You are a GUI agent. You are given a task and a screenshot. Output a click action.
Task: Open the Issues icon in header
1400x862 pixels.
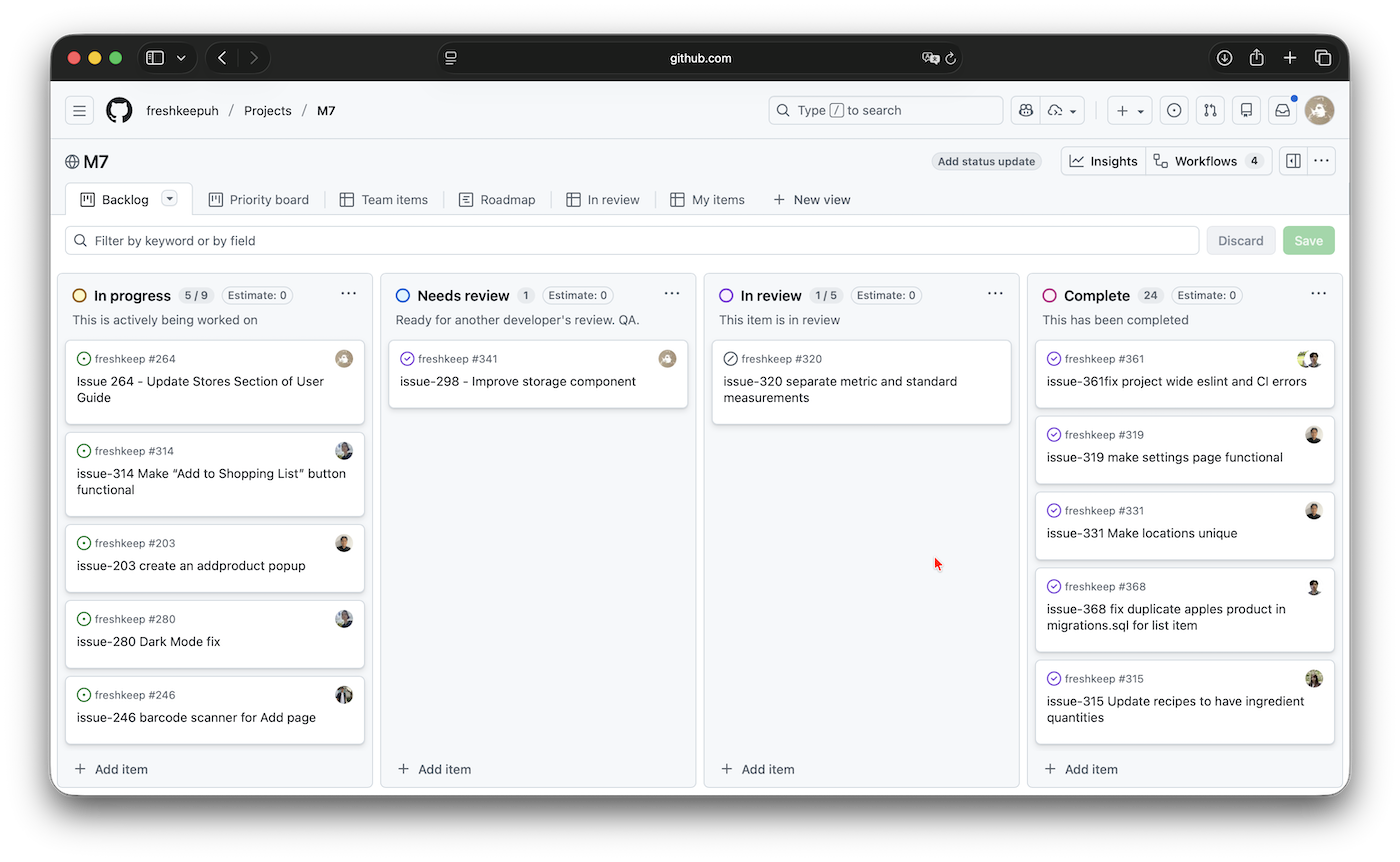coord(1174,110)
